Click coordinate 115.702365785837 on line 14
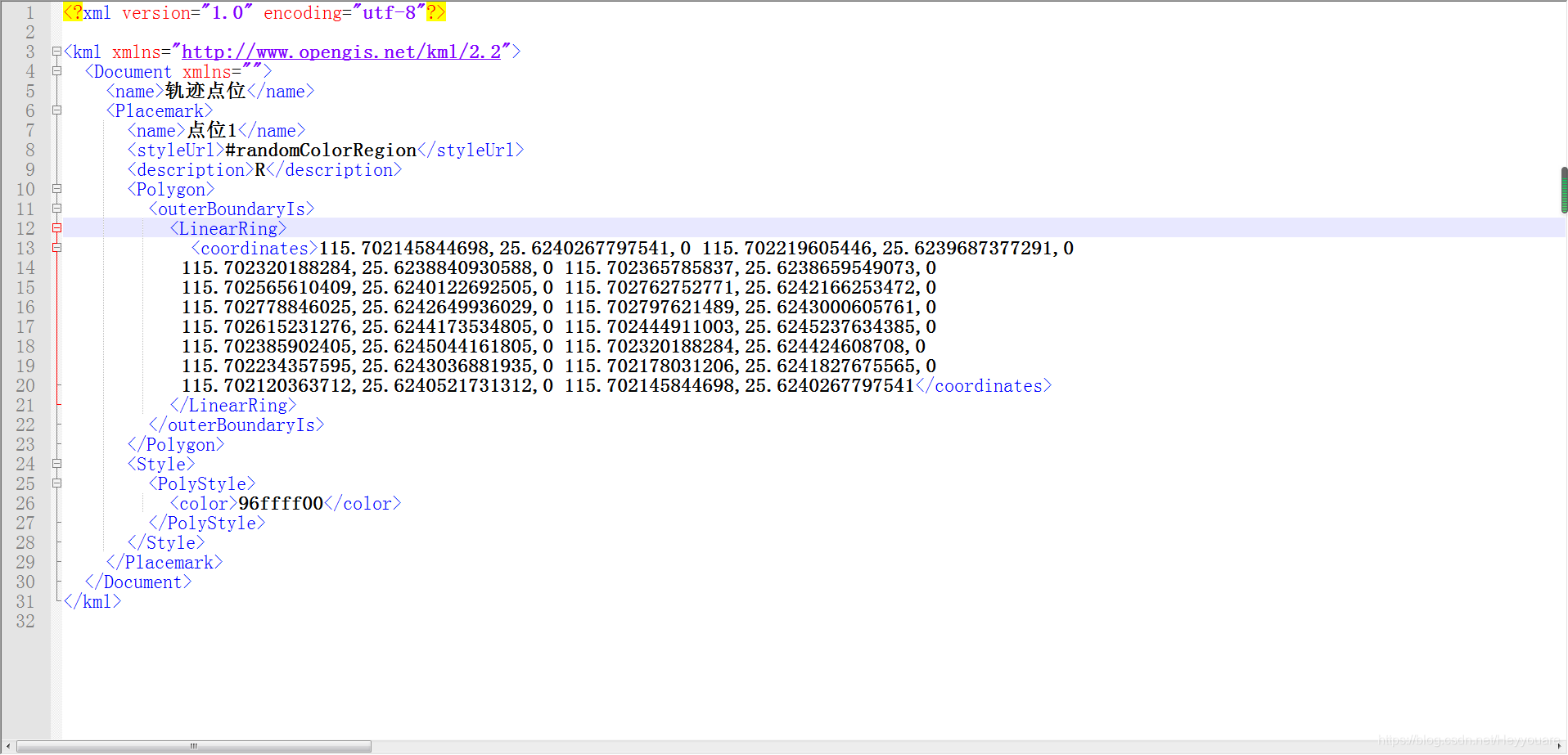1568x755 pixels. (649, 268)
